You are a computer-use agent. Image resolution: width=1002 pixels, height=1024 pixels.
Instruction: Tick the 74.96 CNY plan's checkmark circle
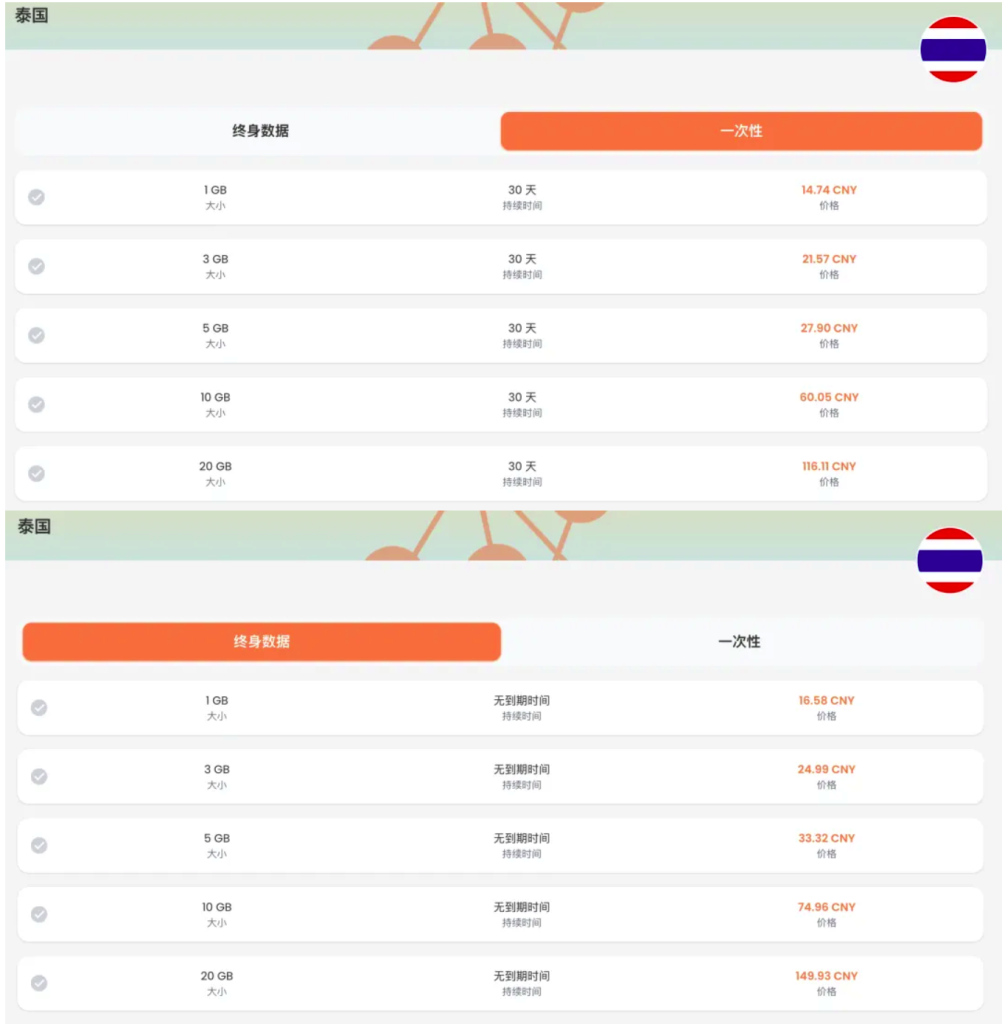pyautogui.click(x=39, y=914)
